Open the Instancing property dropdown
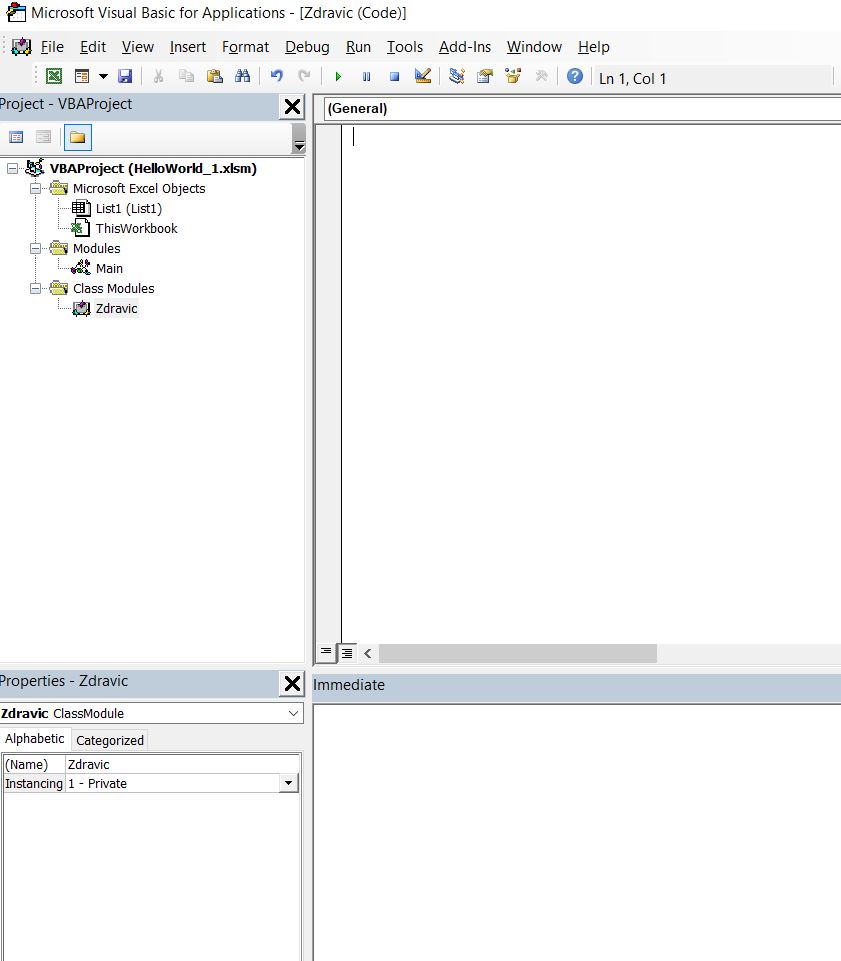 click(x=289, y=784)
